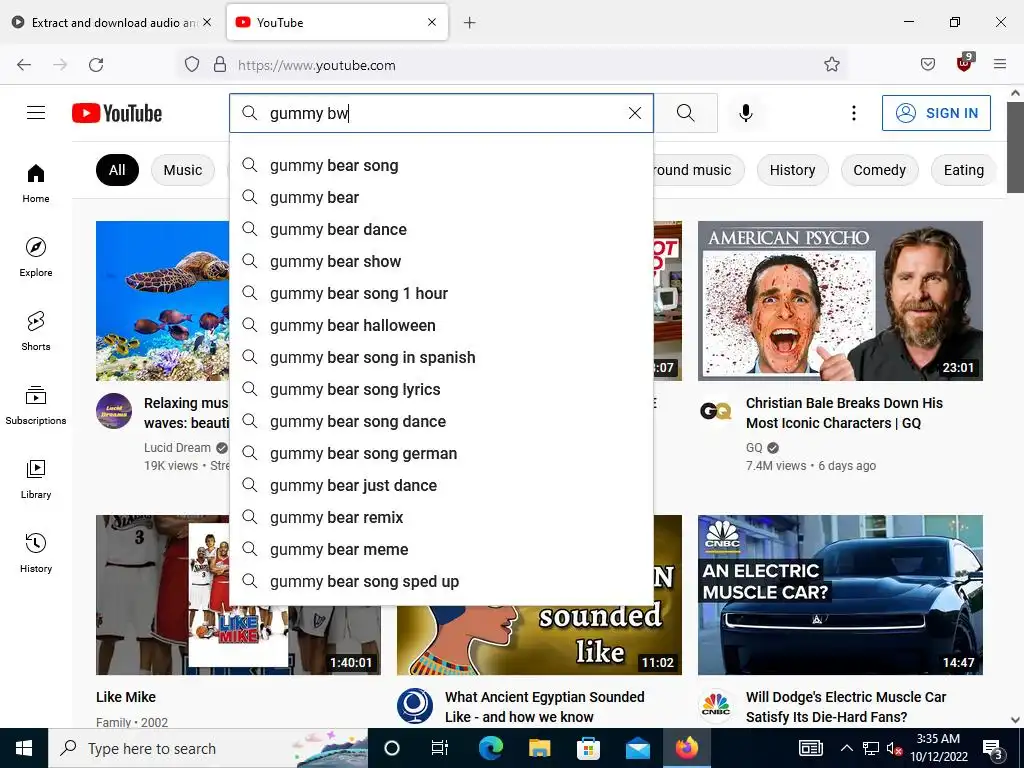Switch to 'Extract and download audio' tab
The width and height of the screenshot is (1024, 768).
(114, 22)
